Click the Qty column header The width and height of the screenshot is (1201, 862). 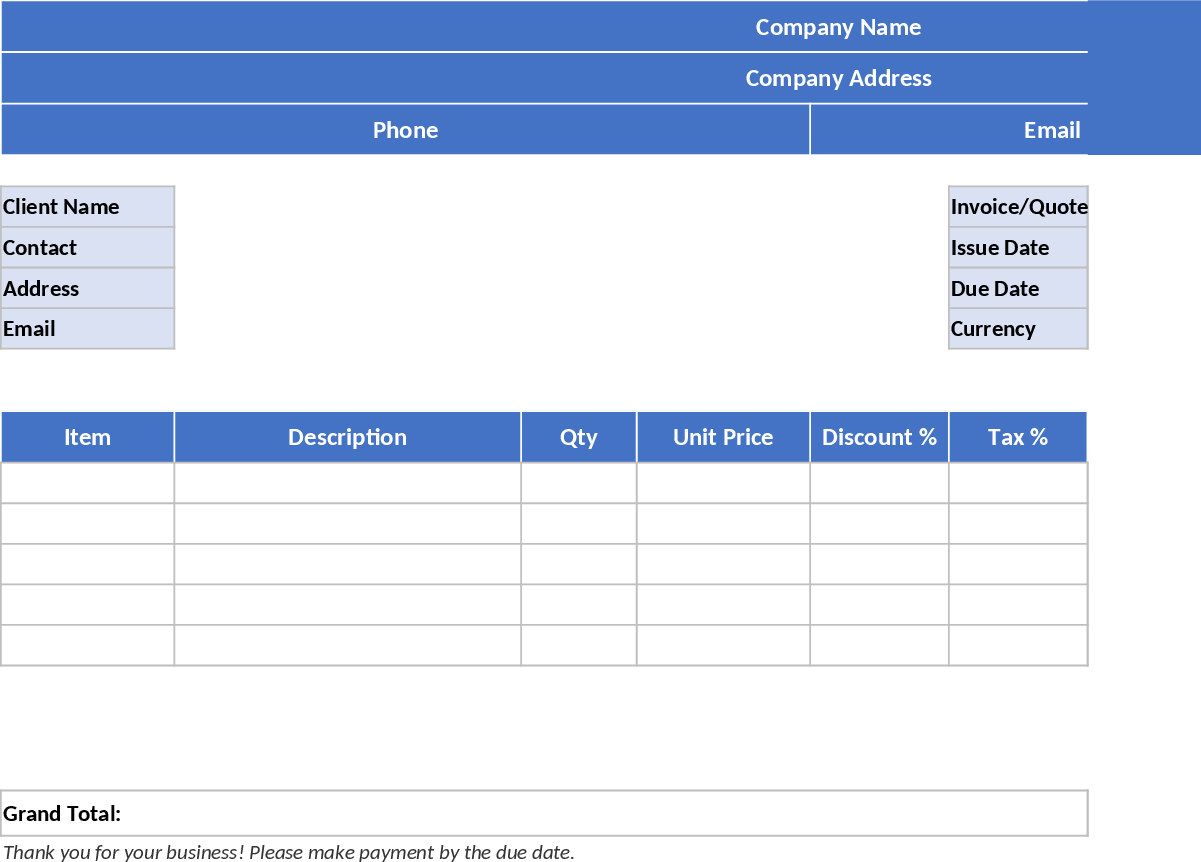click(x=578, y=437)
